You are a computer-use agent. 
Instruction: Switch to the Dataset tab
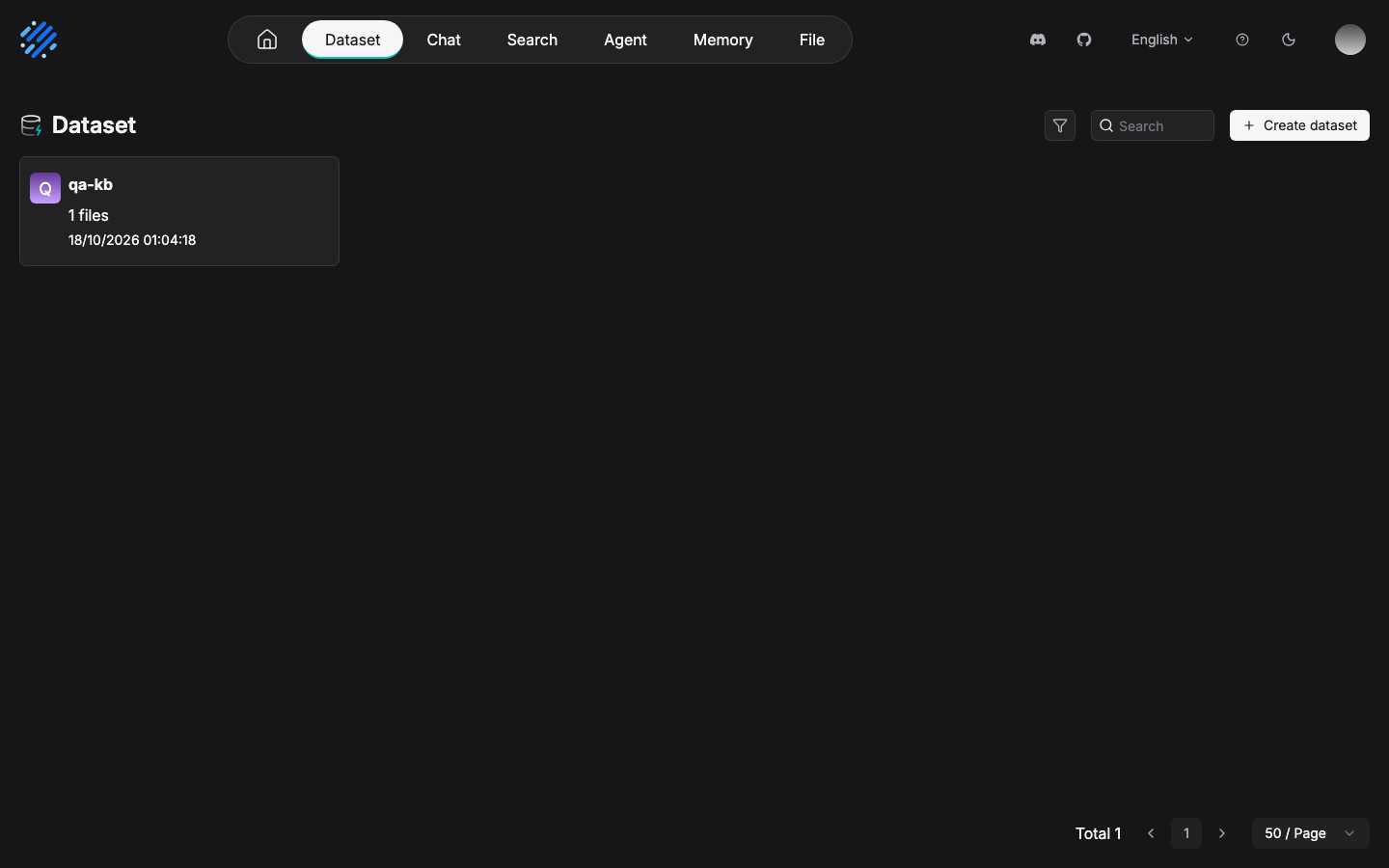tap(353, 40)
